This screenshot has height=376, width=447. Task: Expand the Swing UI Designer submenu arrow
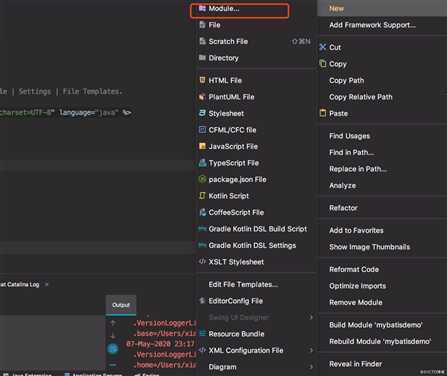[311, 317]
